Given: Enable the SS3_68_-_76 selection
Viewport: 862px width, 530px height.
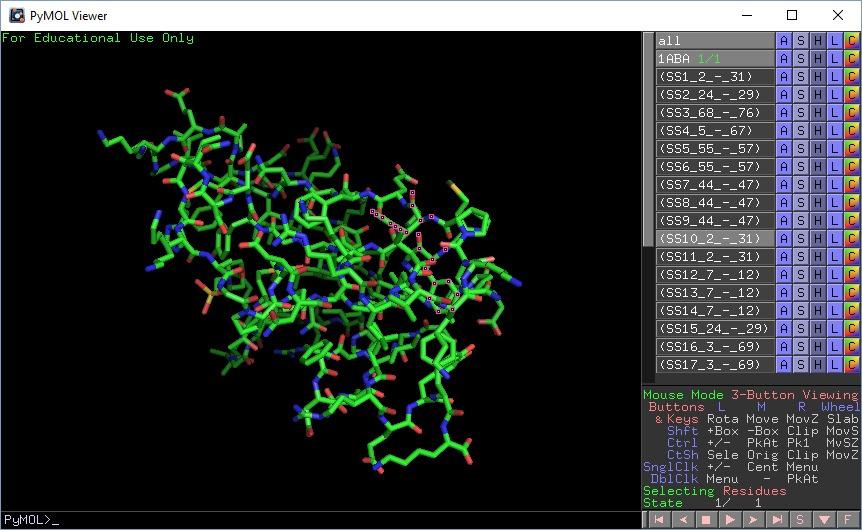Looking at the screenshot, I should point(715,113).
